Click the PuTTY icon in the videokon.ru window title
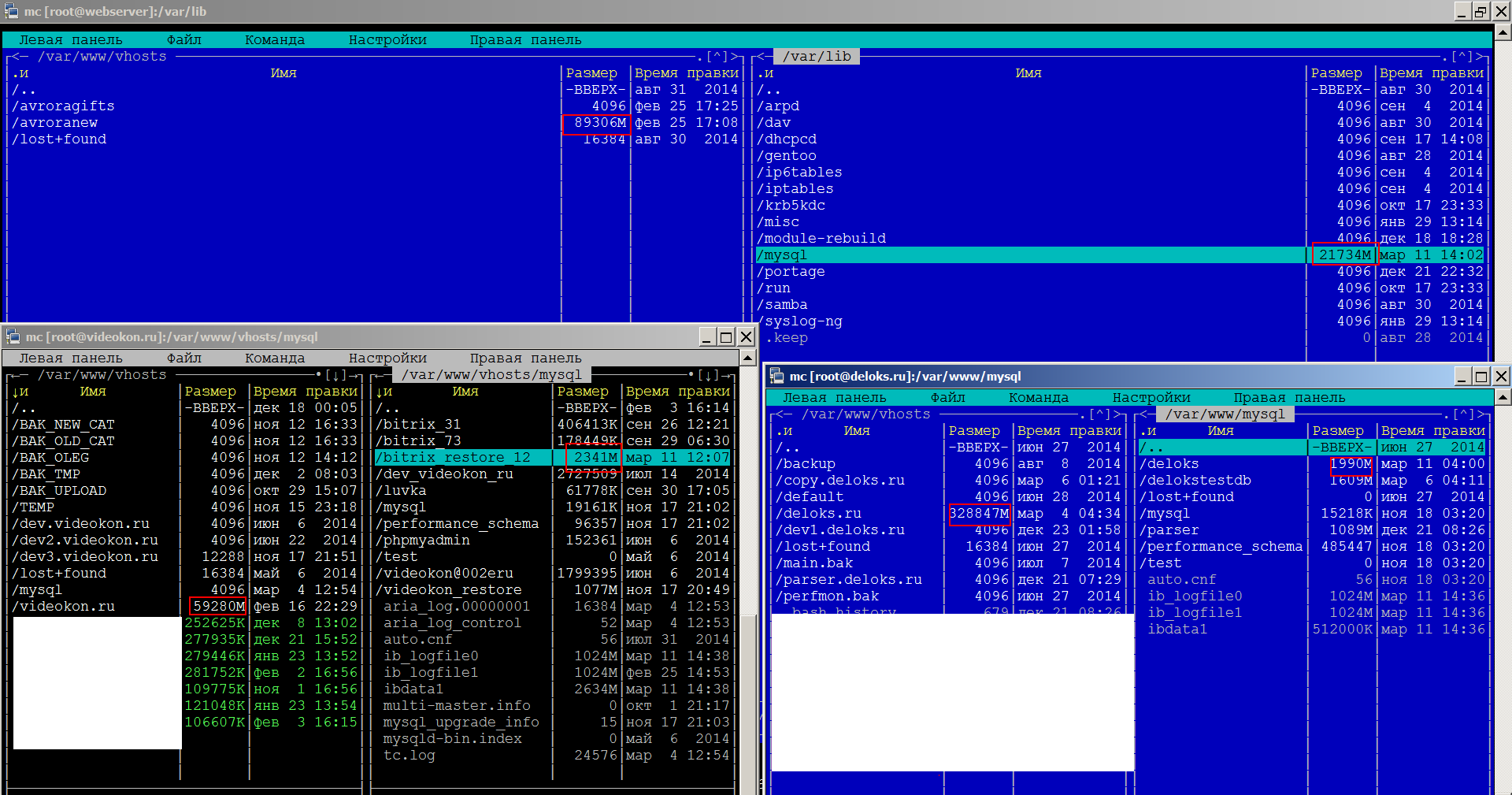The width and height of the screenshot is (1512, 795). (13, 337)
